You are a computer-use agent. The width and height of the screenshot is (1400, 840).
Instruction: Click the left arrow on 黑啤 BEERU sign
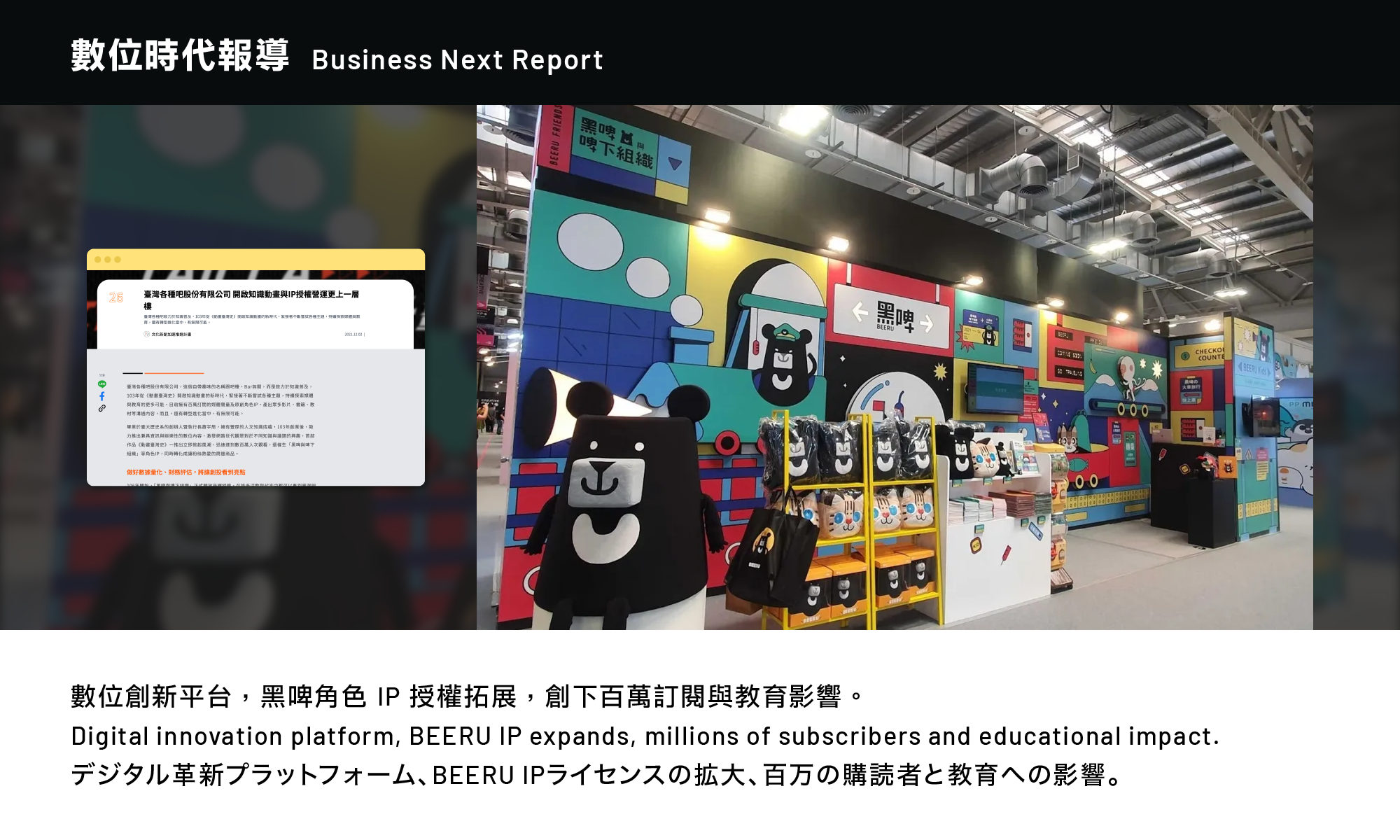(860, 312)
